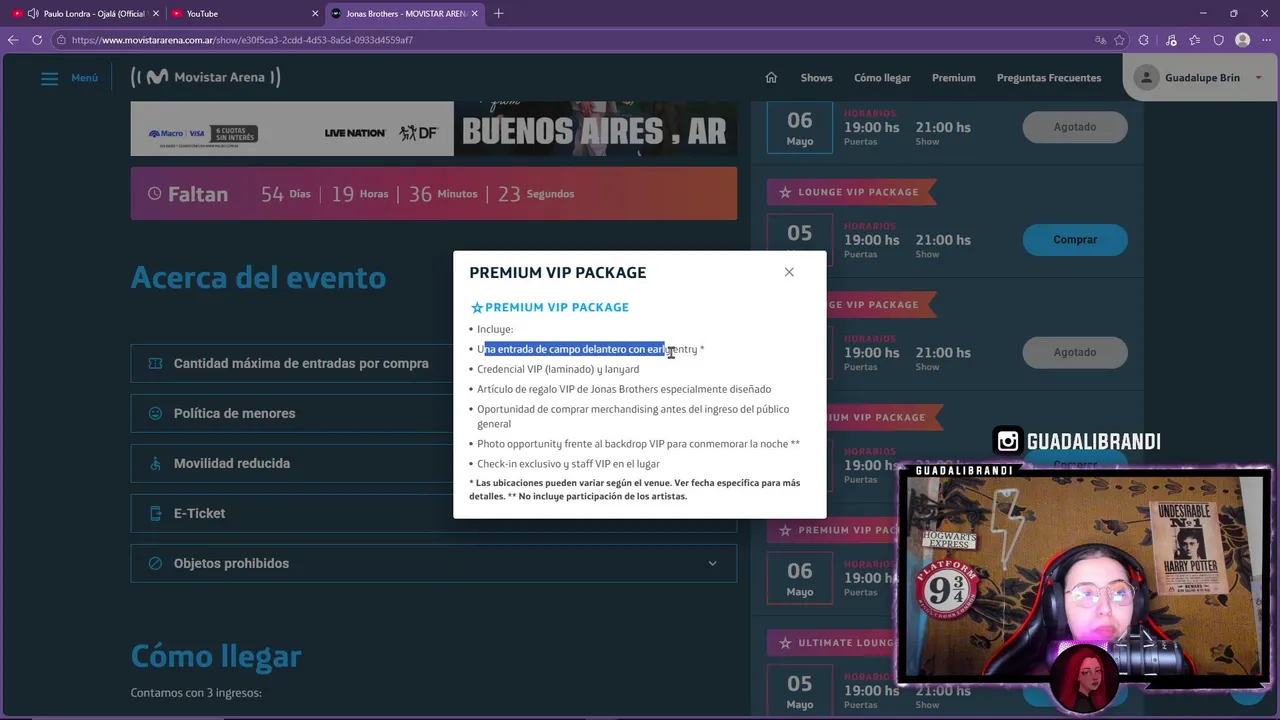The image size is (1280, 720).
Task: Click the Cómo llegar section heading
Action: [x=216, y=656]
